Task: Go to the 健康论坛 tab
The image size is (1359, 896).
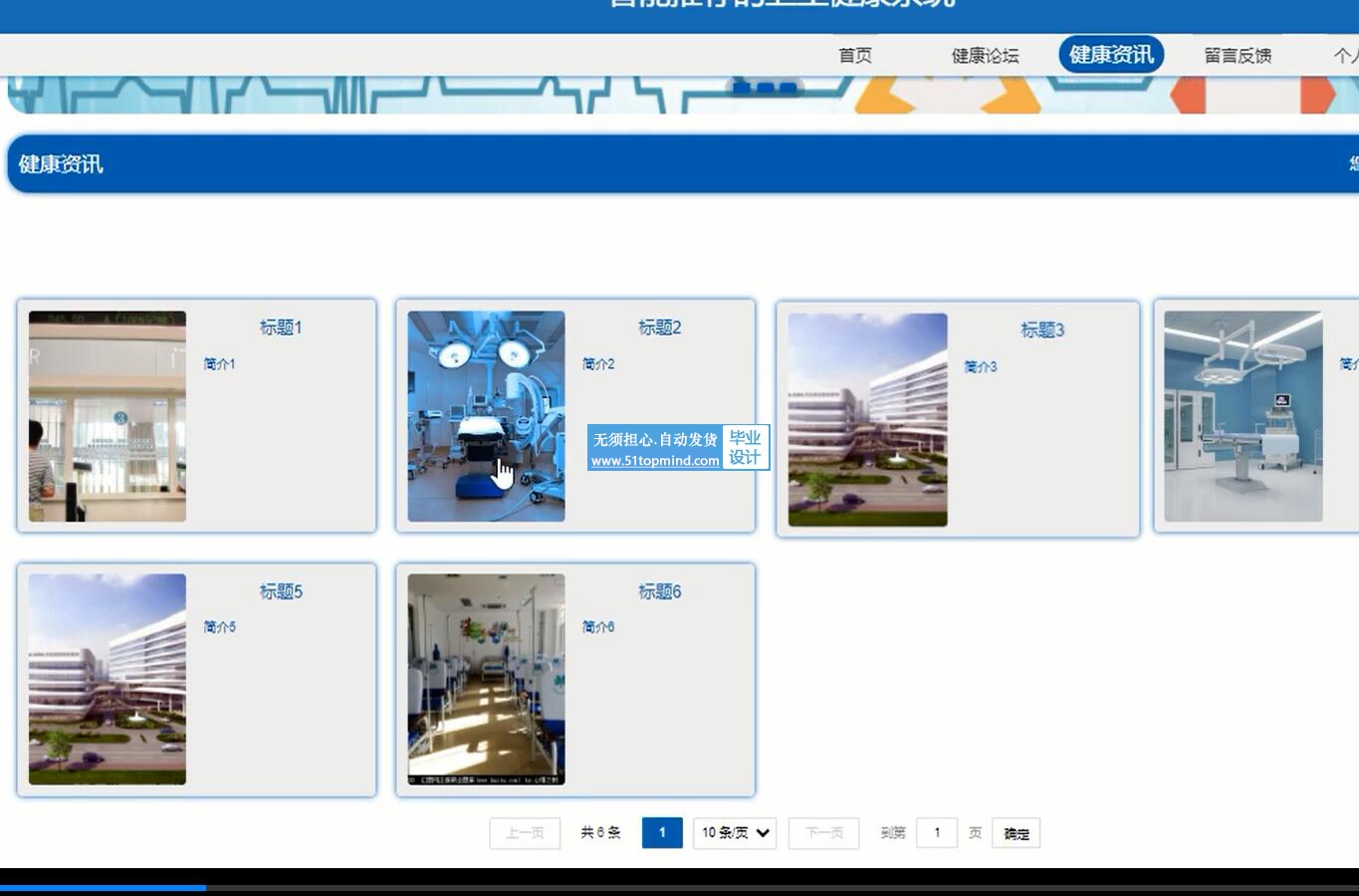Action: (985, 56)
